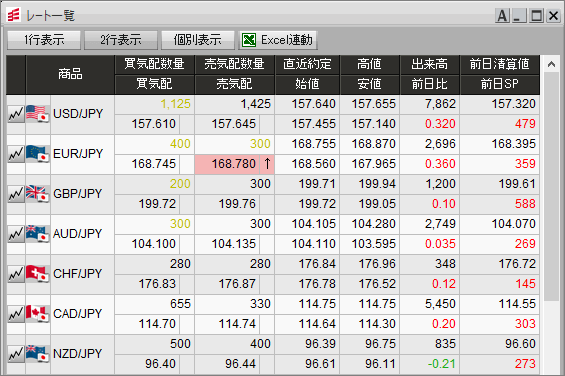Click the Excel icon on Excel連動 button

[249, 40]
